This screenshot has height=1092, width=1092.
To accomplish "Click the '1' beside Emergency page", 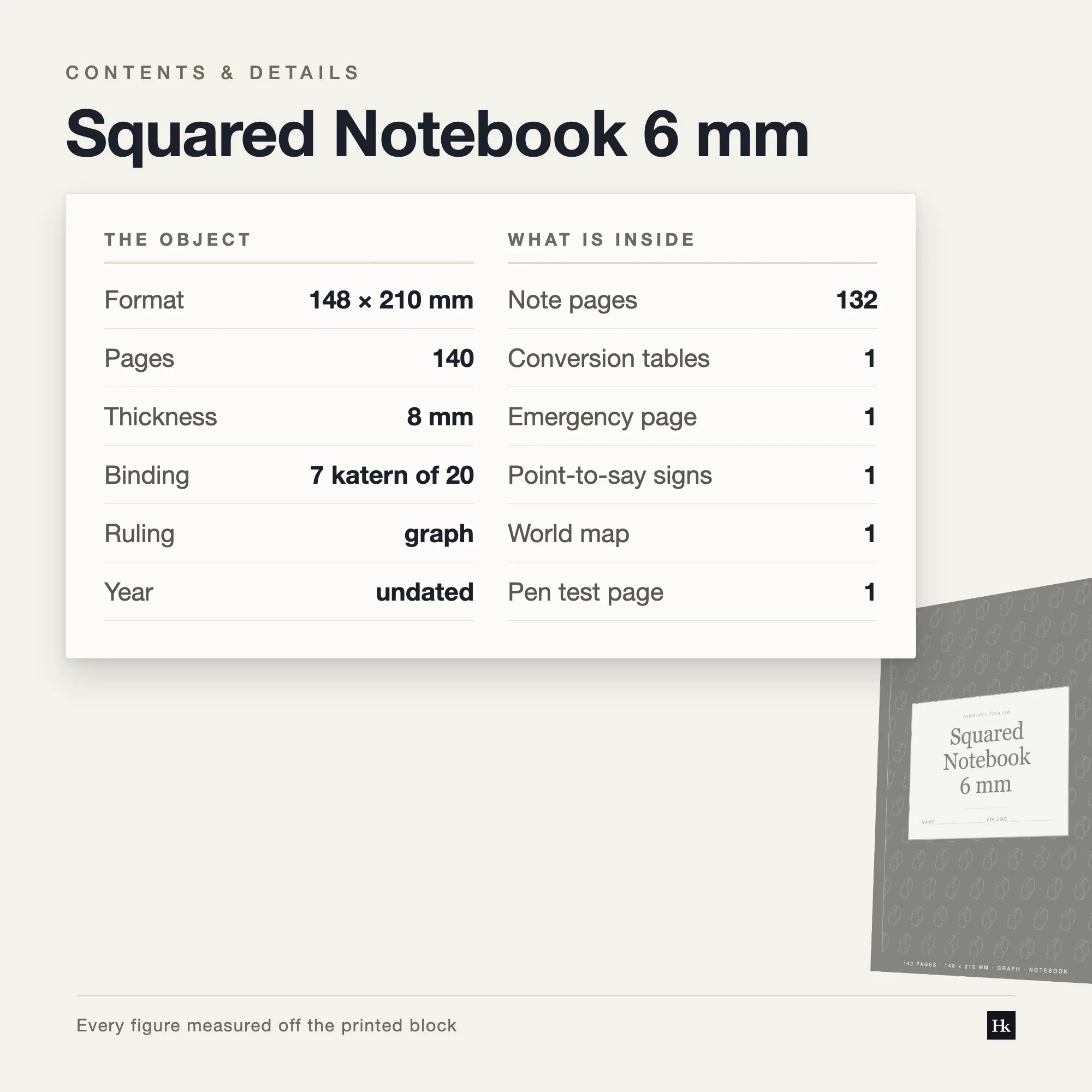I will tap(870, 417).
